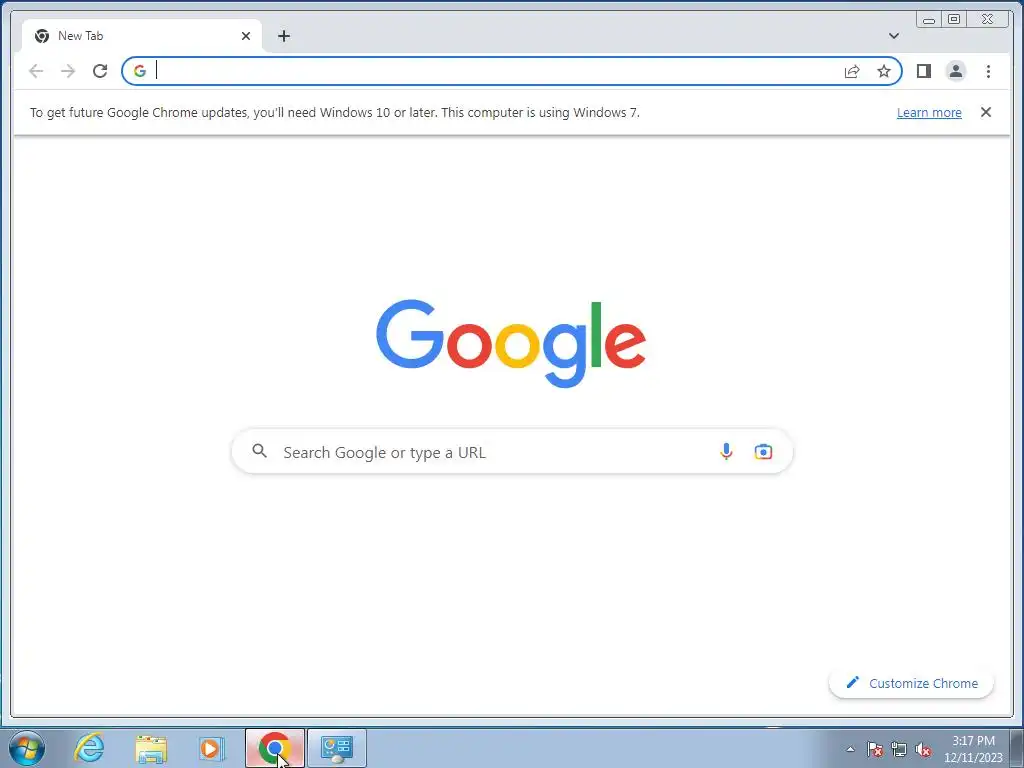The image size is (1024, 768).
Task: Select the New Tab tab
Action: (x=142, y=36)
